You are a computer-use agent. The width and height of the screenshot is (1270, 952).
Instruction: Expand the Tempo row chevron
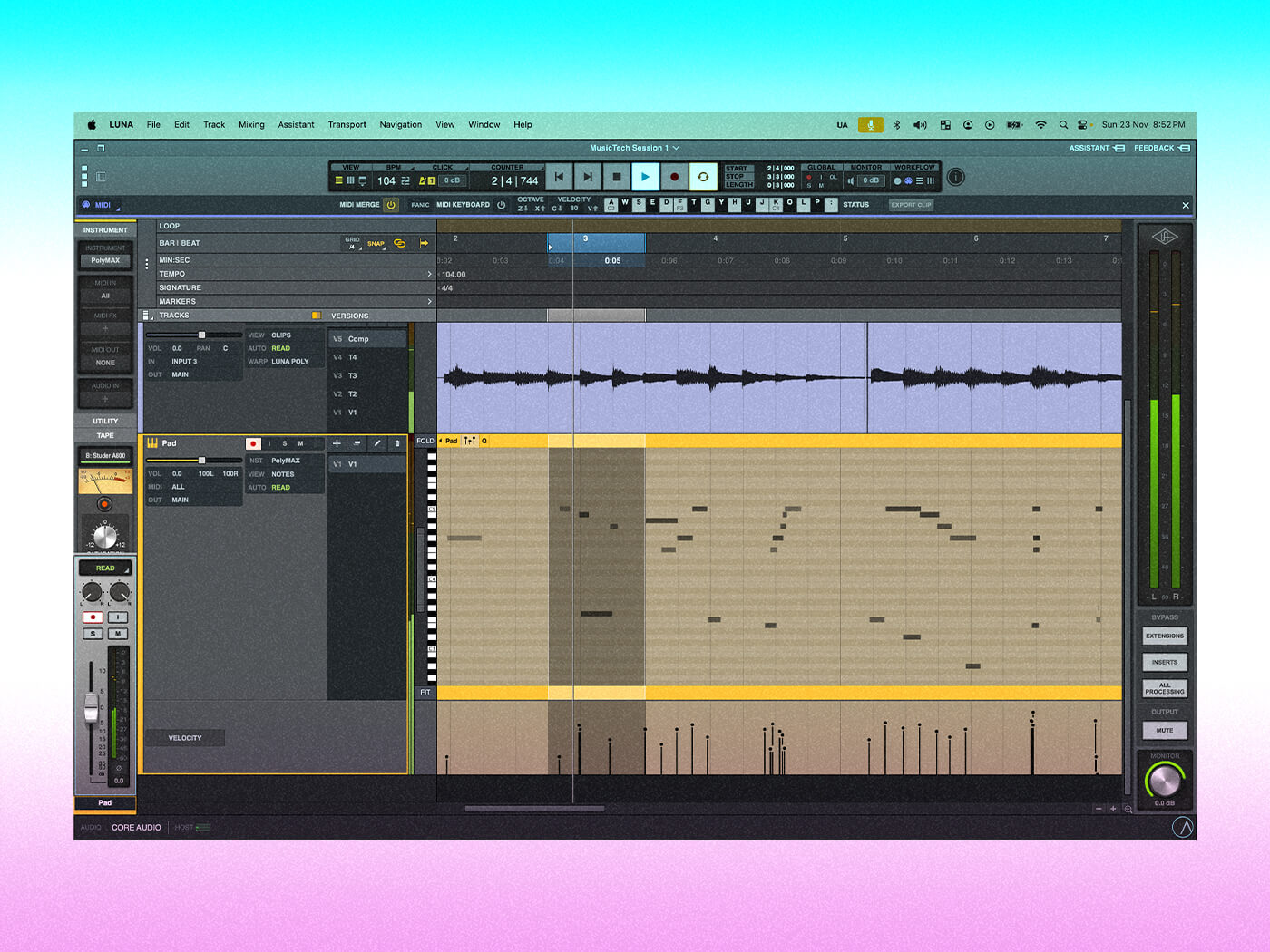tap(429, 274)
